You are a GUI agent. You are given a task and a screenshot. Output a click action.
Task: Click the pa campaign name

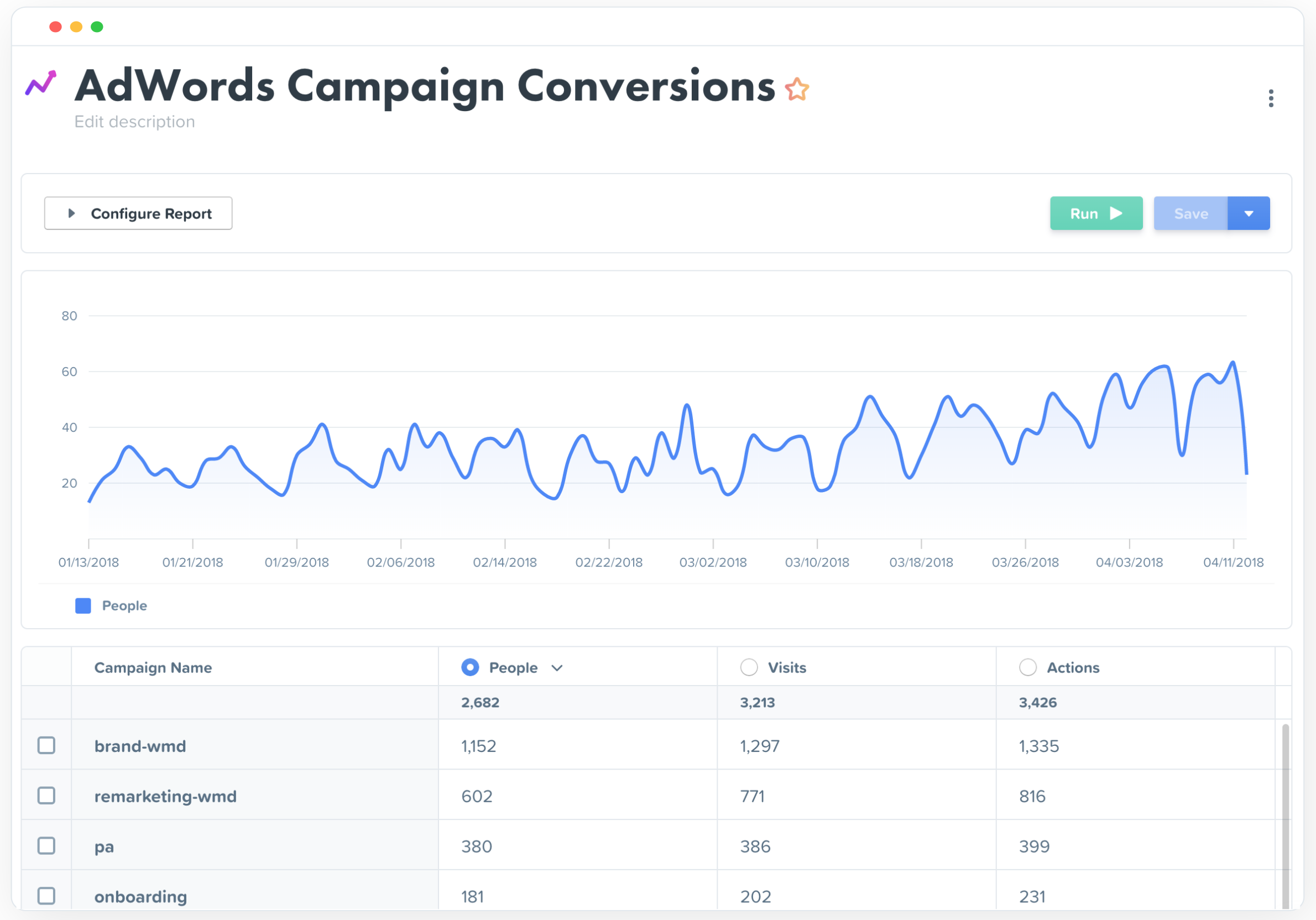[105, 847]
